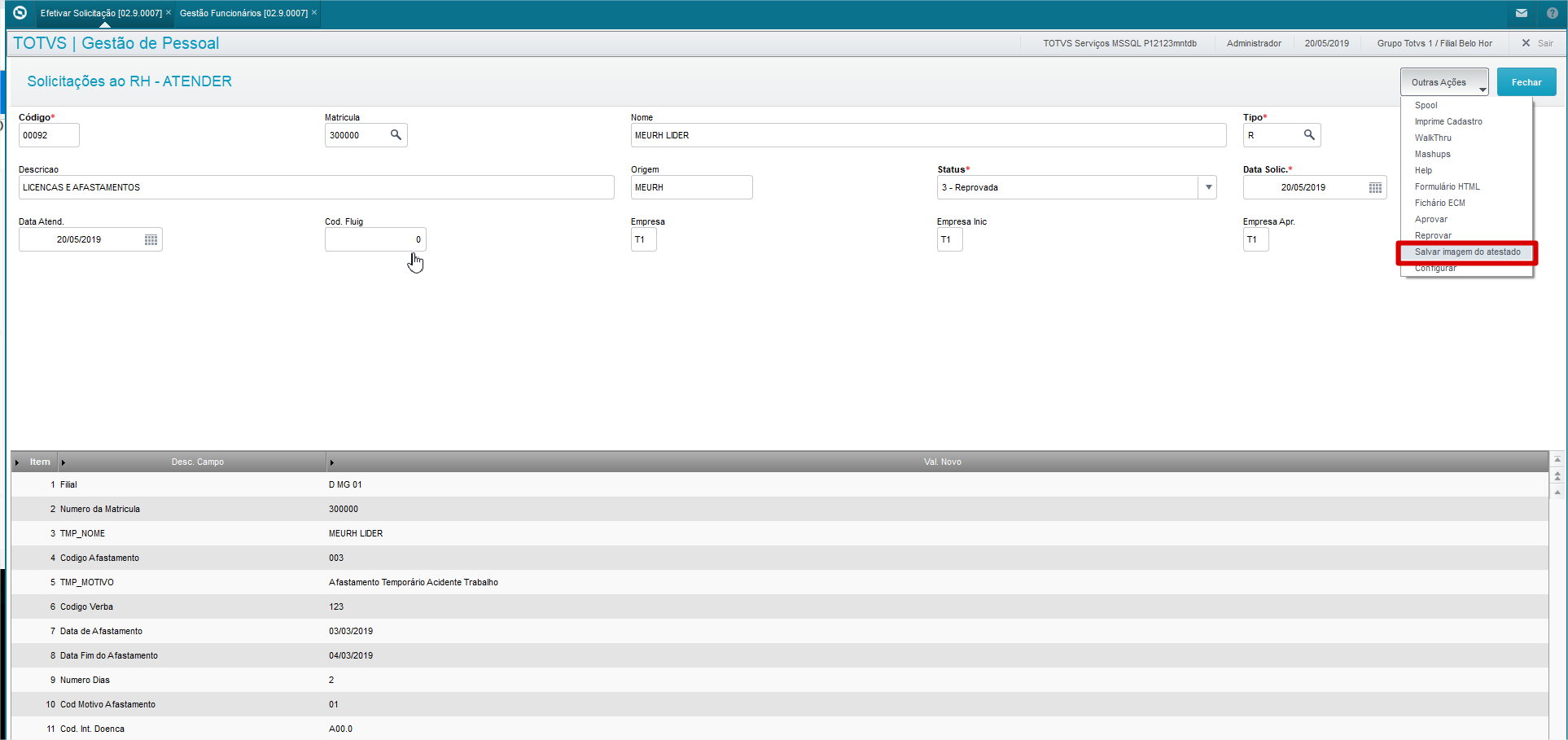Click the Empresa Apr. field
Viewport: 1568px width, 740px height.
point(1255,239)
